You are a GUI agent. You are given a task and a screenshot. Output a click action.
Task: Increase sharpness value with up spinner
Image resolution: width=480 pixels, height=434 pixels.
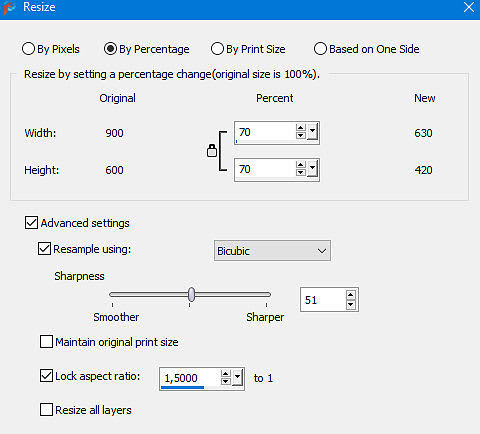coord(351,295)
